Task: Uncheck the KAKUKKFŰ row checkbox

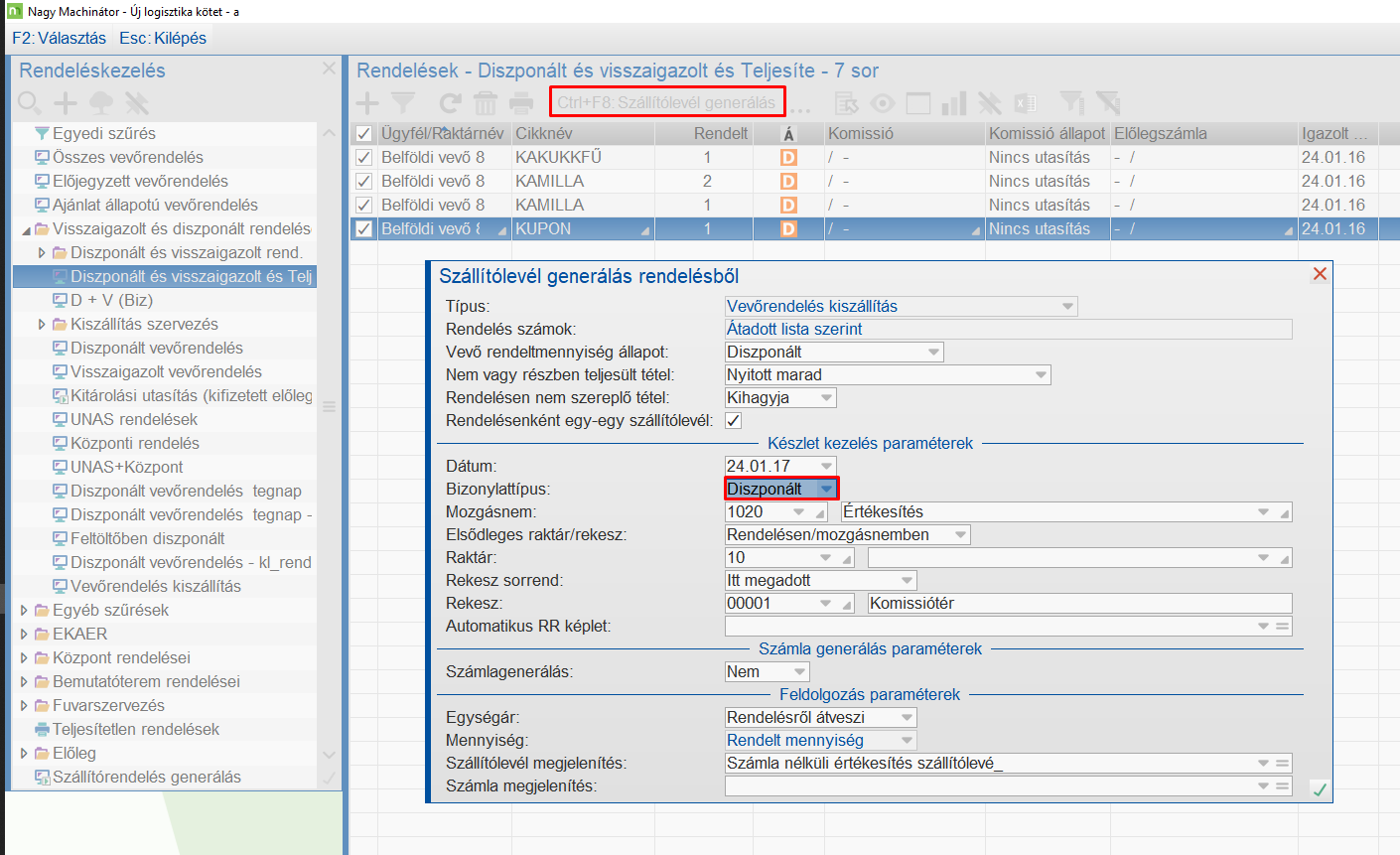Action: coord(364,157)
